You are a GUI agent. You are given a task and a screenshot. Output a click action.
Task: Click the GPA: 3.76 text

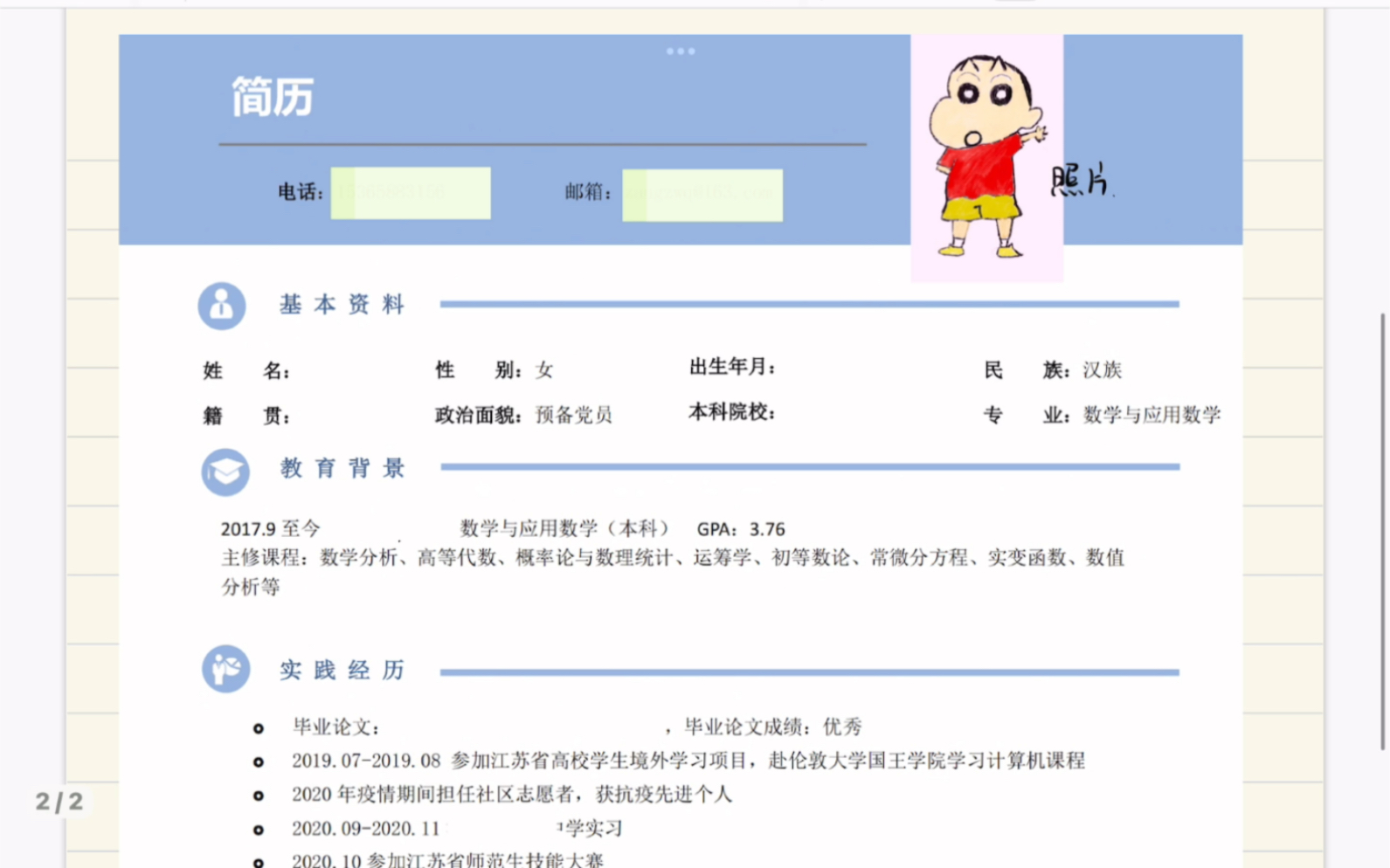tap(741, 529)
